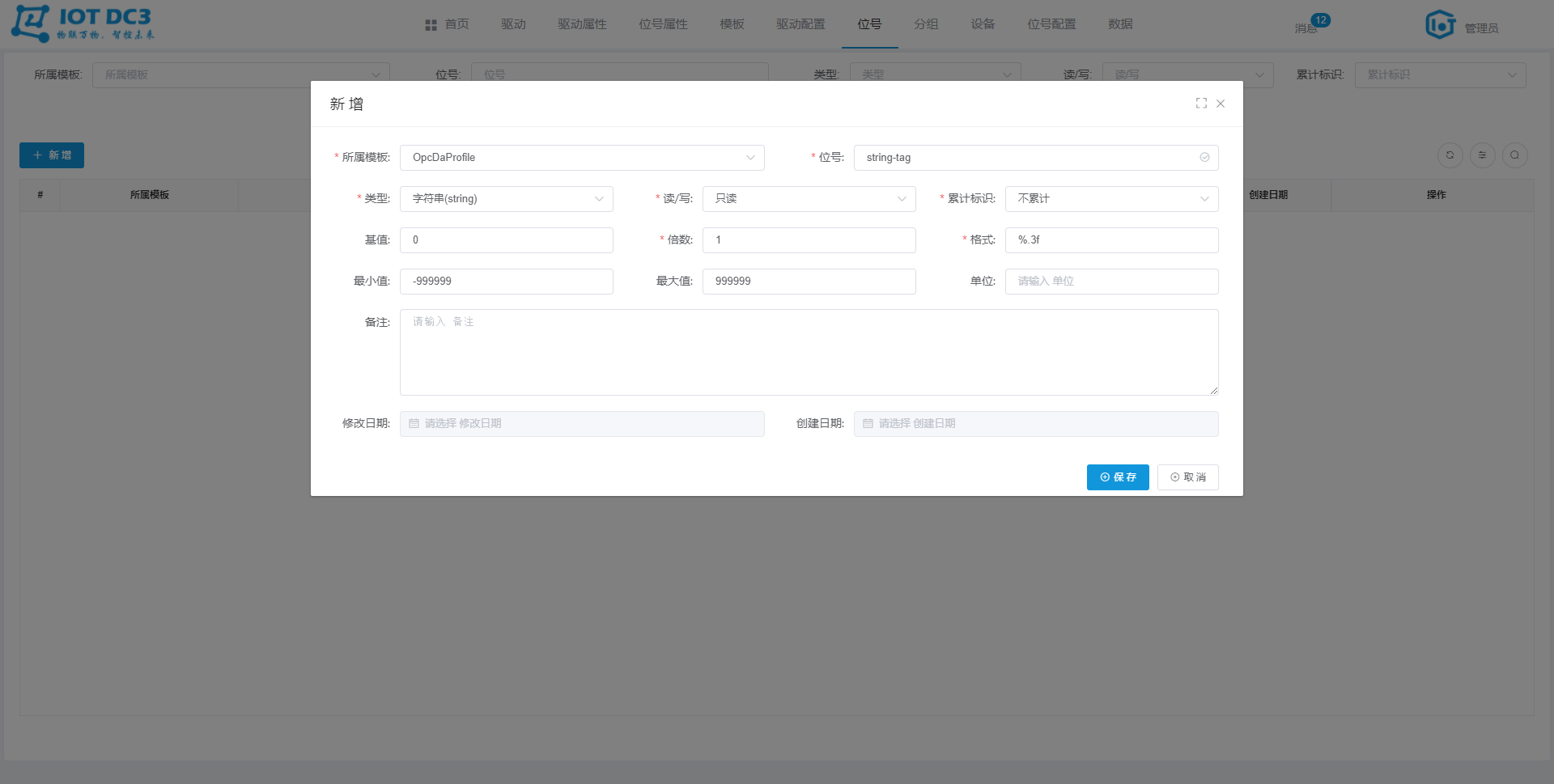Screen dimensions: 1554x784
Task: Click the clear icon in 位号 field
Action: [x=1204, y=158]
